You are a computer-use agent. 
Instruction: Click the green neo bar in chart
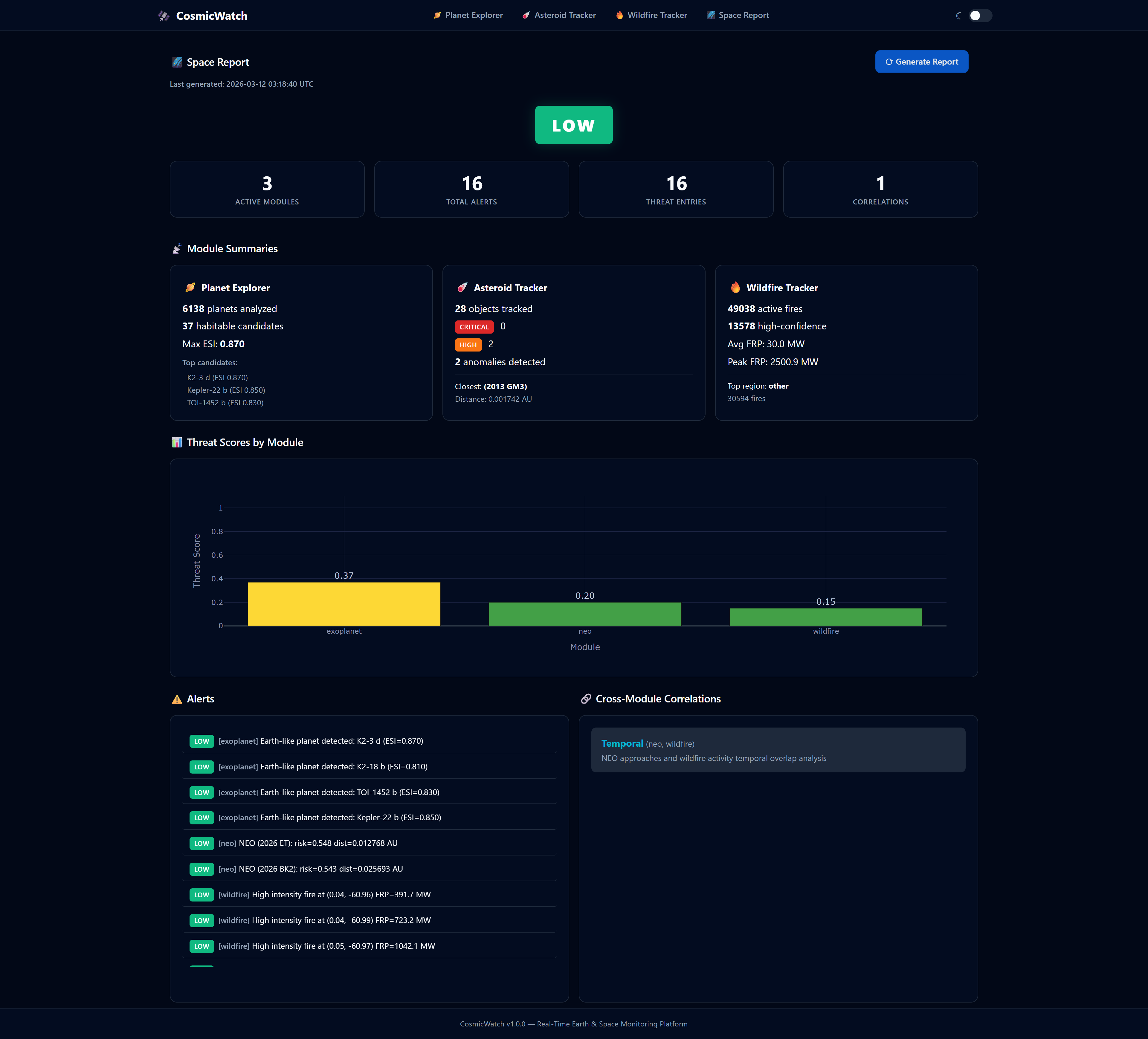pos(585,614)
